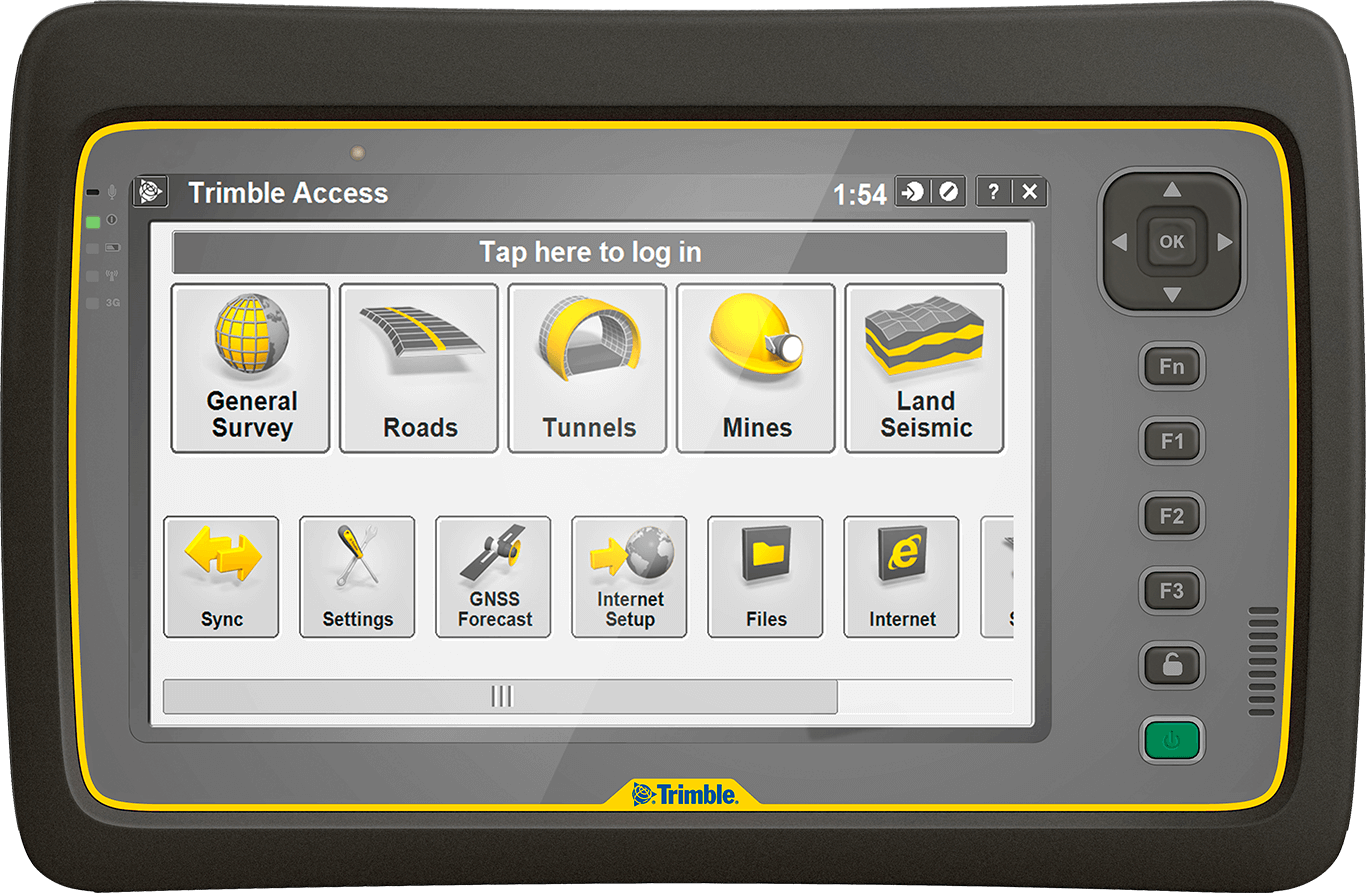Click the F3 hardware key
Image resolution: width=1366 pixels, height=893 pixels.
(1172, 591)
